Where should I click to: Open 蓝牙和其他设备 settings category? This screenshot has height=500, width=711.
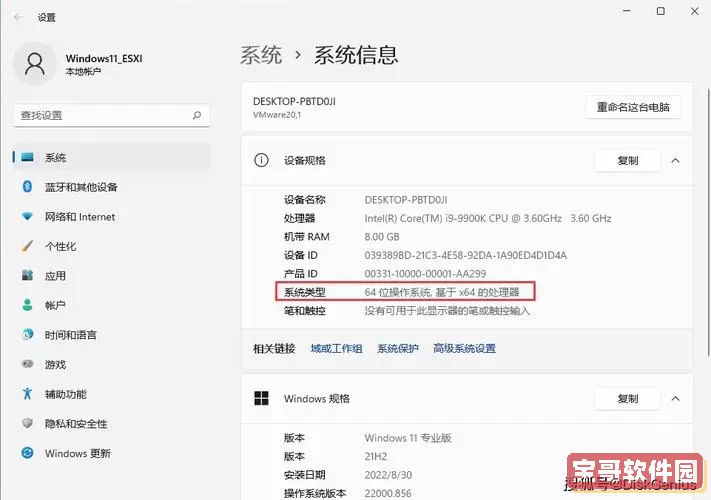point(112,187)
